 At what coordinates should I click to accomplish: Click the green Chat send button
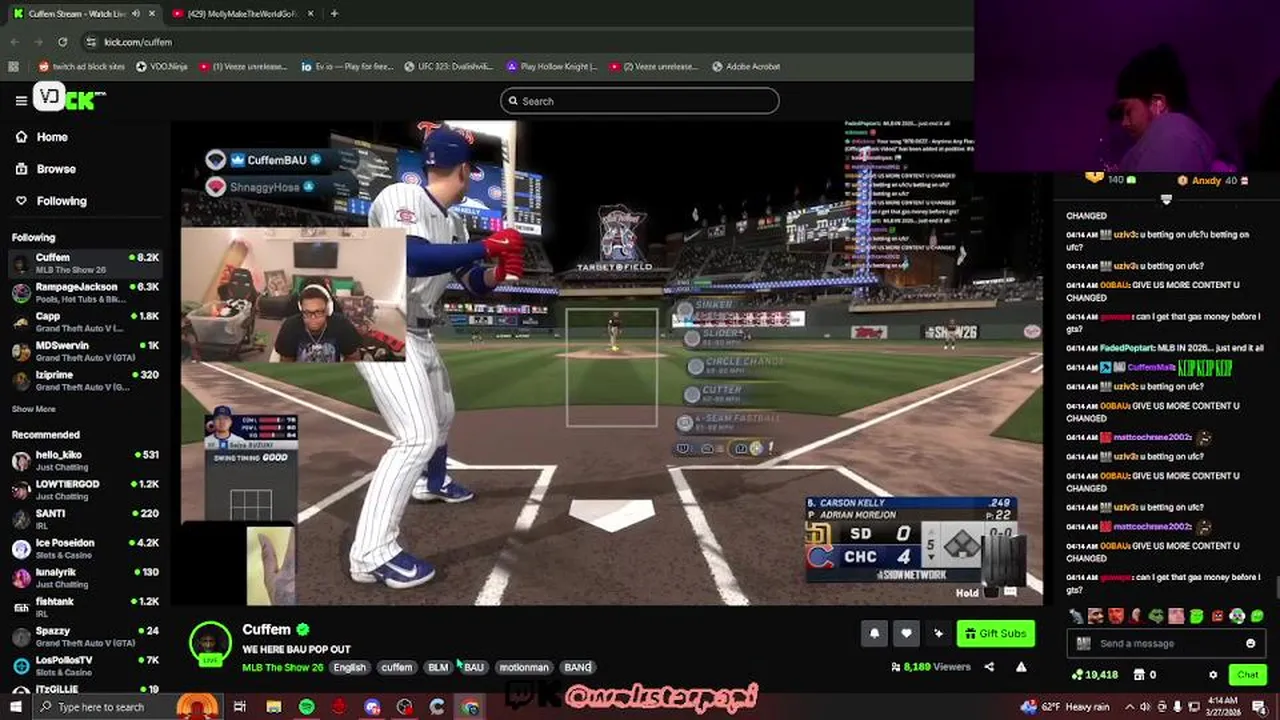point(1247,675)
